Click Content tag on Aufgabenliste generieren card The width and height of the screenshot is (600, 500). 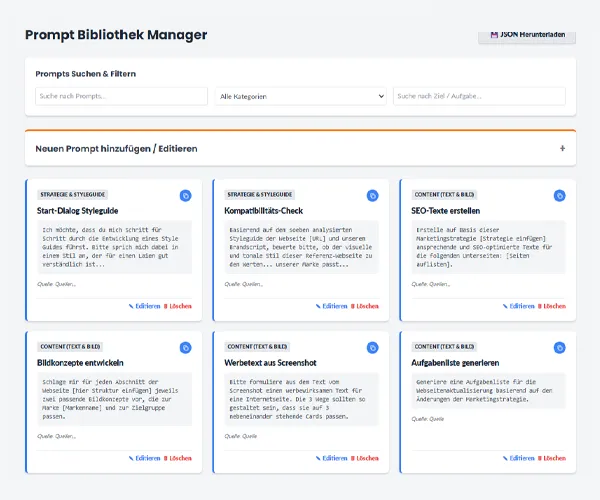coord(444,346)
